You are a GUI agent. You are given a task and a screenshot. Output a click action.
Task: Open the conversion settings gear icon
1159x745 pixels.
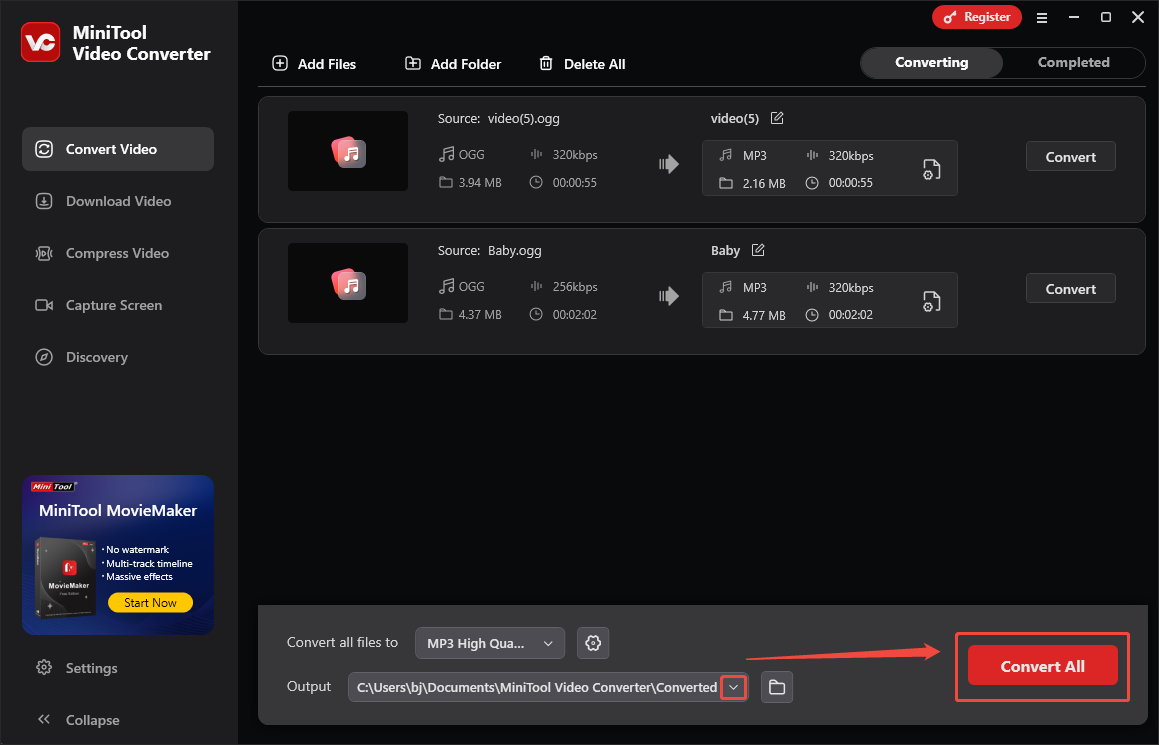click(593, 643)
